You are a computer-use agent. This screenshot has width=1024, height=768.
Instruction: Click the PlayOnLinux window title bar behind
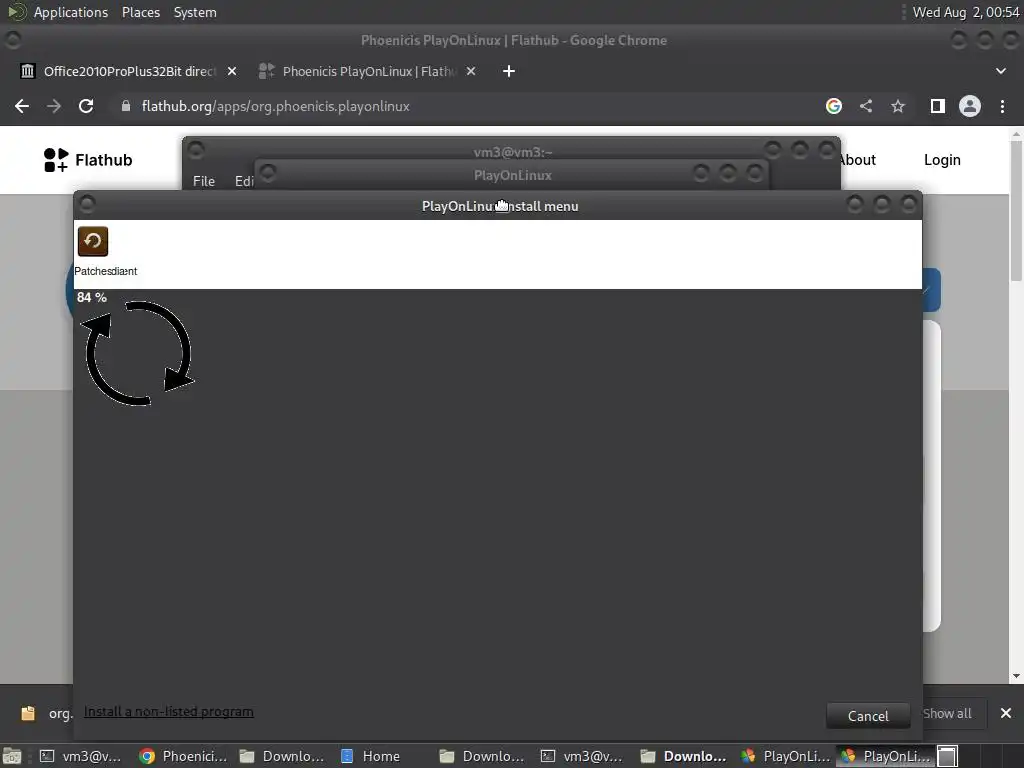(x=513, y=176)
